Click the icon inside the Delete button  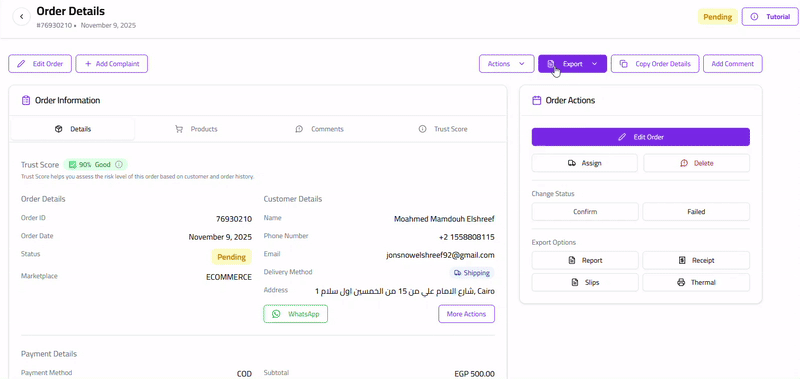684,163
